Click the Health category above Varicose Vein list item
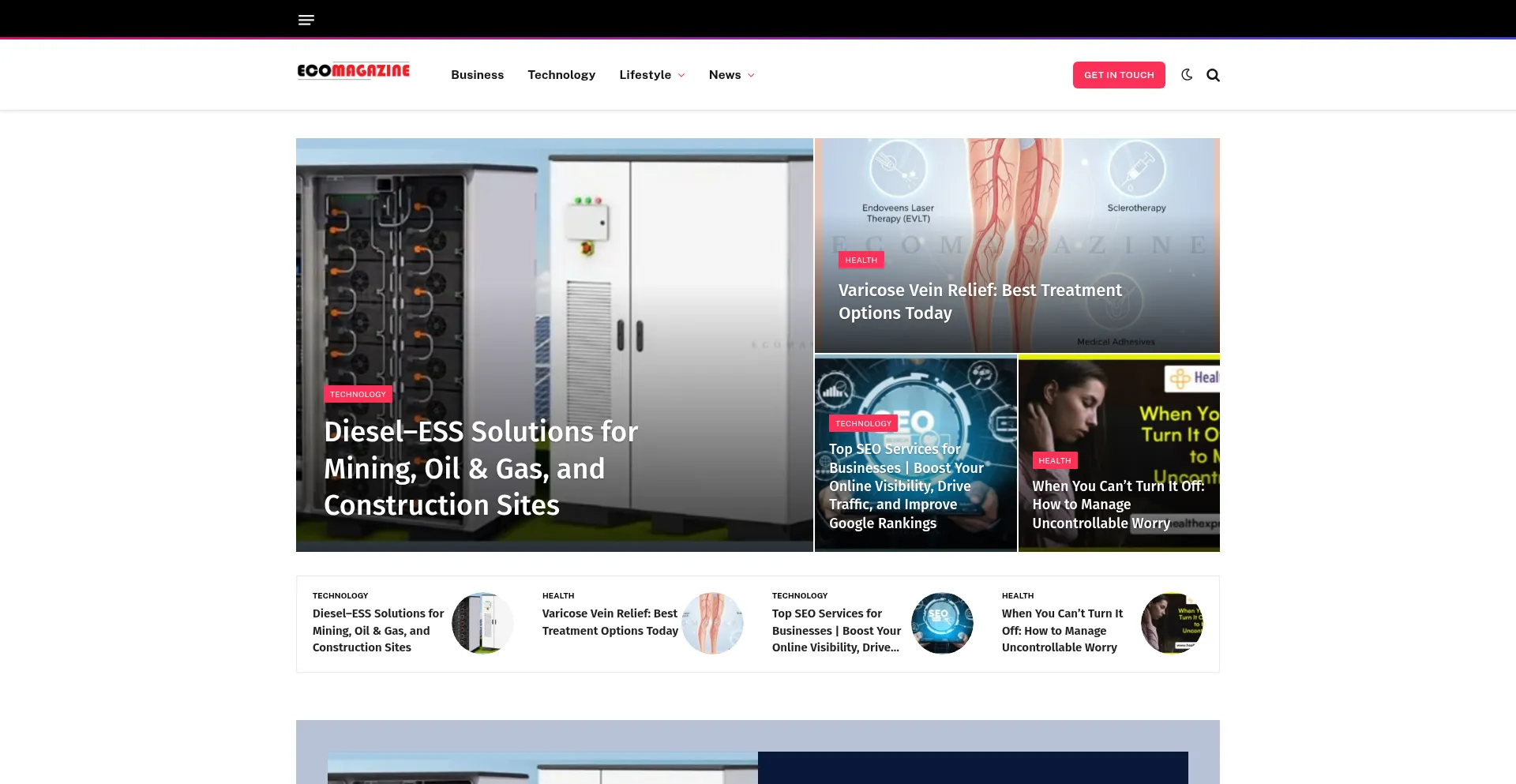 click(x=558, y=595)
